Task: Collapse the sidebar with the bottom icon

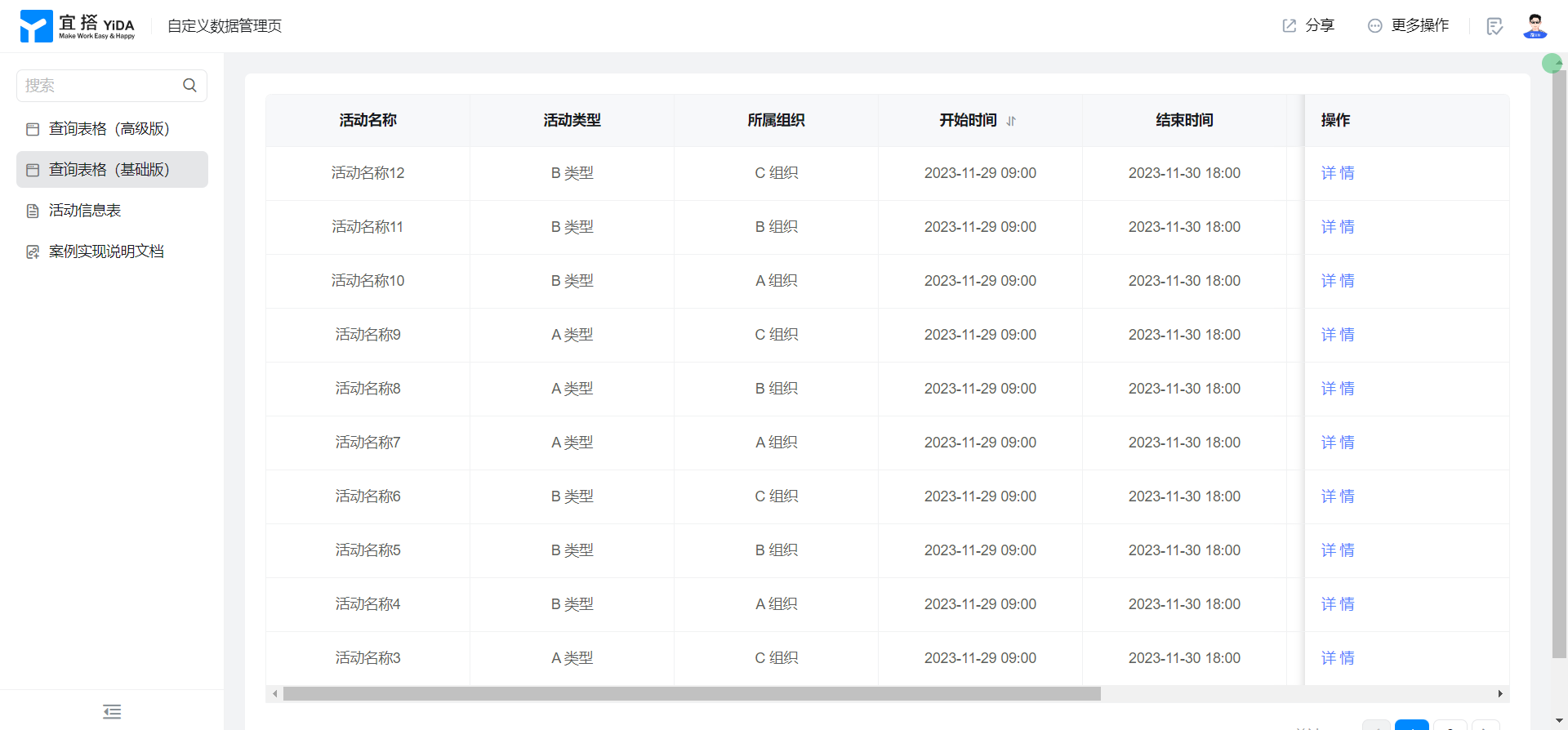Action: (x=112, y=711)
